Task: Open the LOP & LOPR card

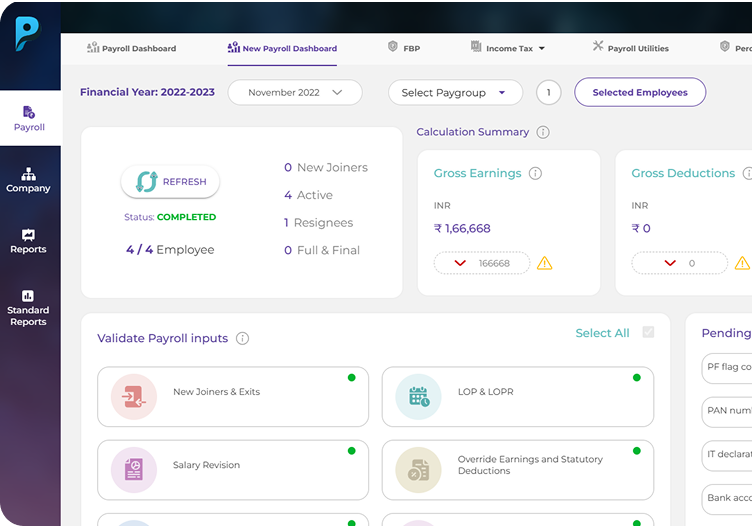Action: click(518, 397)
